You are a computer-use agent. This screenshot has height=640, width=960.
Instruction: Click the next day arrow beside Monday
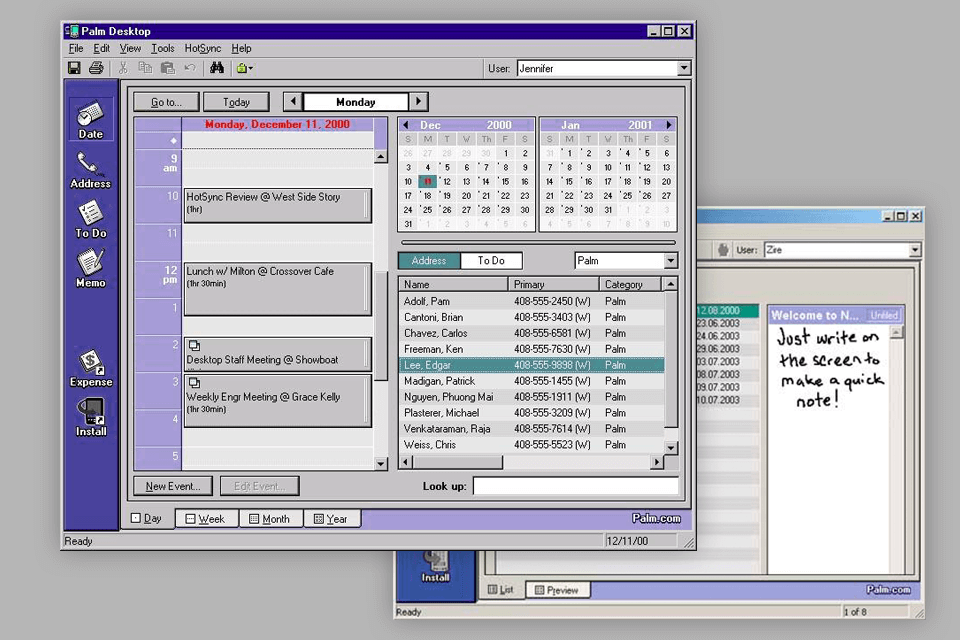419,101
